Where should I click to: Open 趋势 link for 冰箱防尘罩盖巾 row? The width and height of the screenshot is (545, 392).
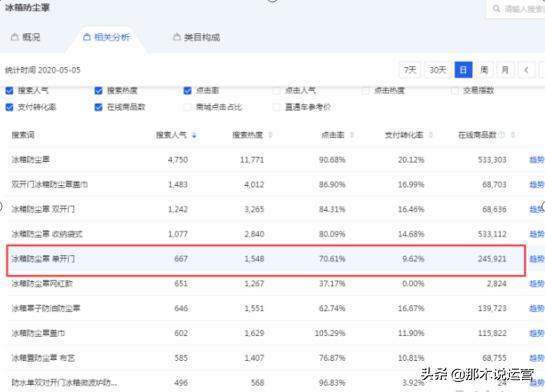click(x=536, y=333)
